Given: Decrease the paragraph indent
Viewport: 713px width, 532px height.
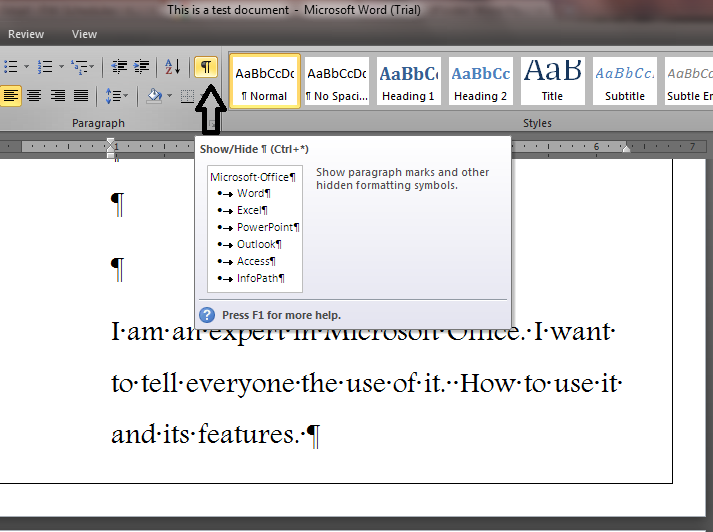Looking at the screenshot, I should click(x=119, y=66).
